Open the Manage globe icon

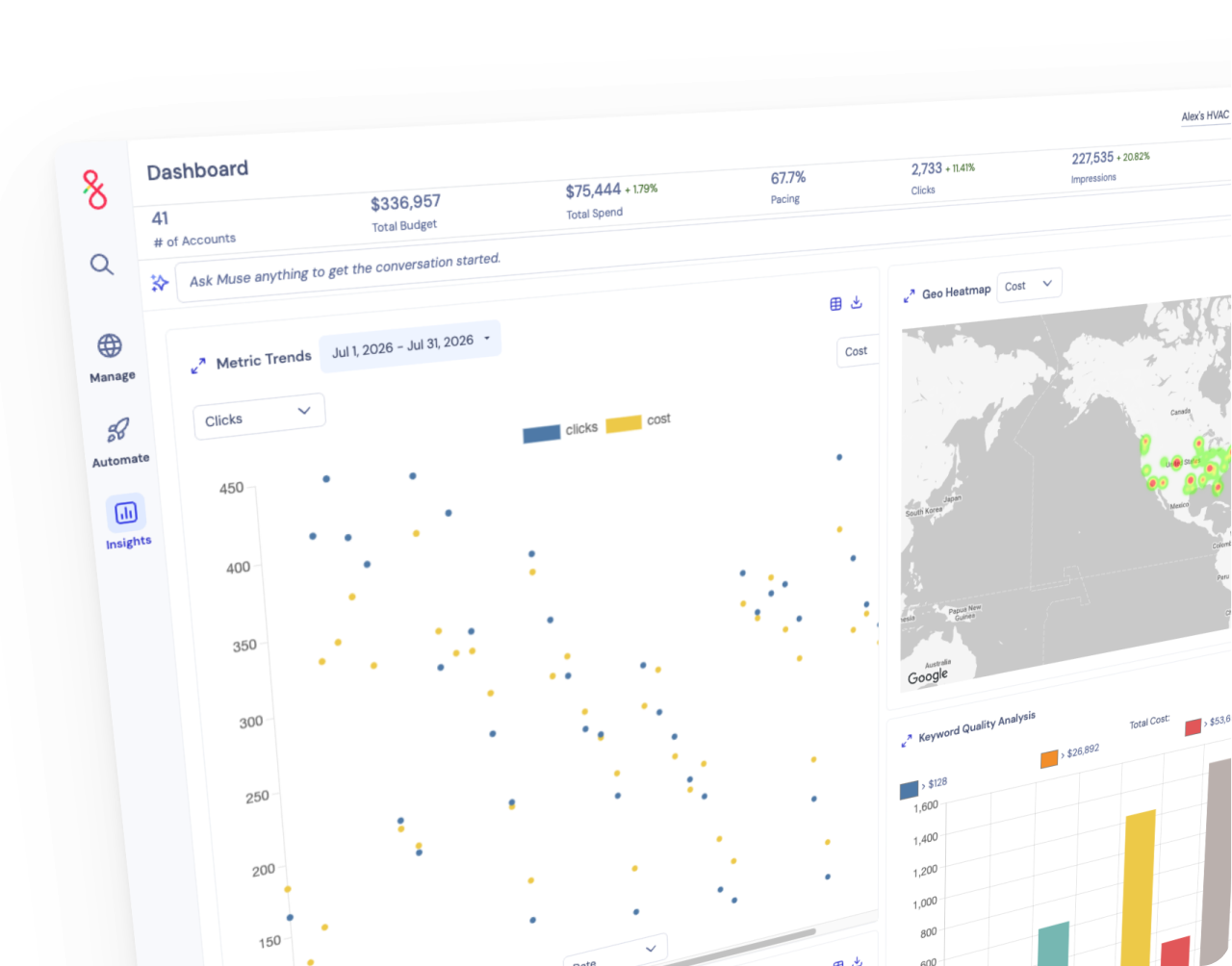tap(110, 345)
